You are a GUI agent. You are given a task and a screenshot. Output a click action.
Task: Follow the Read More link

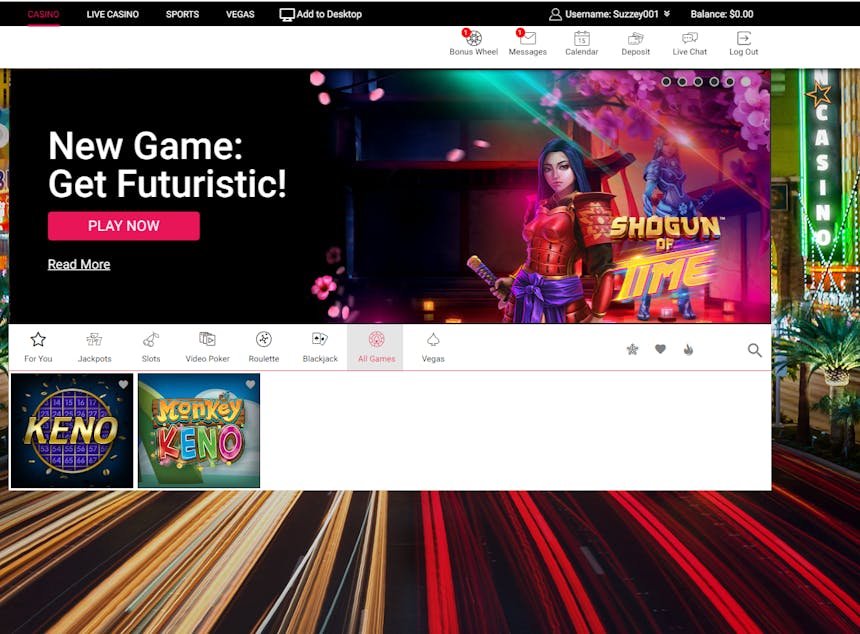[x=79, y=264]
